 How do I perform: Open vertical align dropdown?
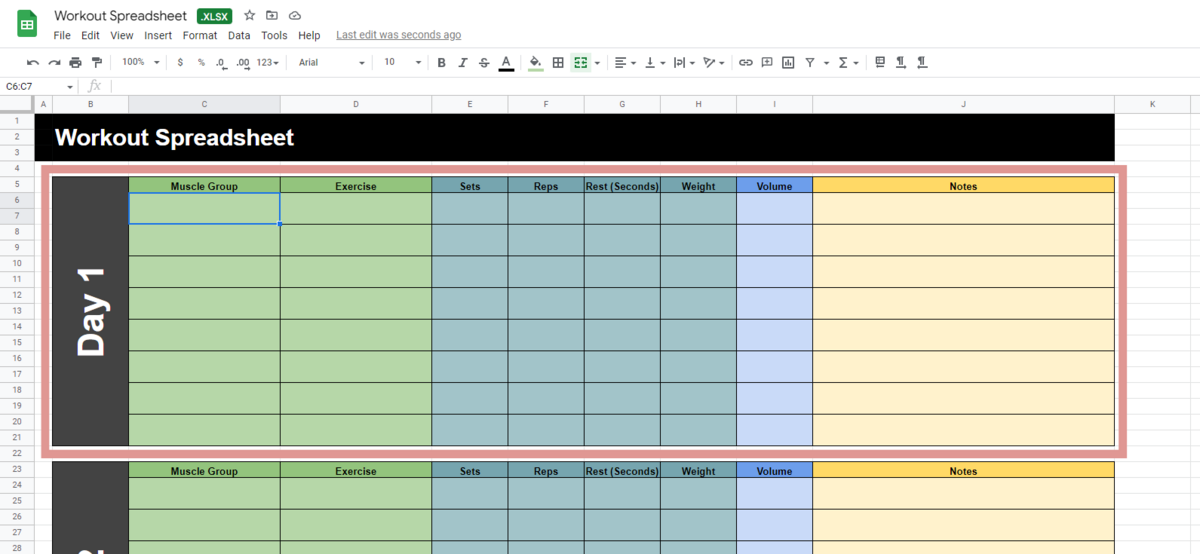pyautogui.click(x=655, y=62)
